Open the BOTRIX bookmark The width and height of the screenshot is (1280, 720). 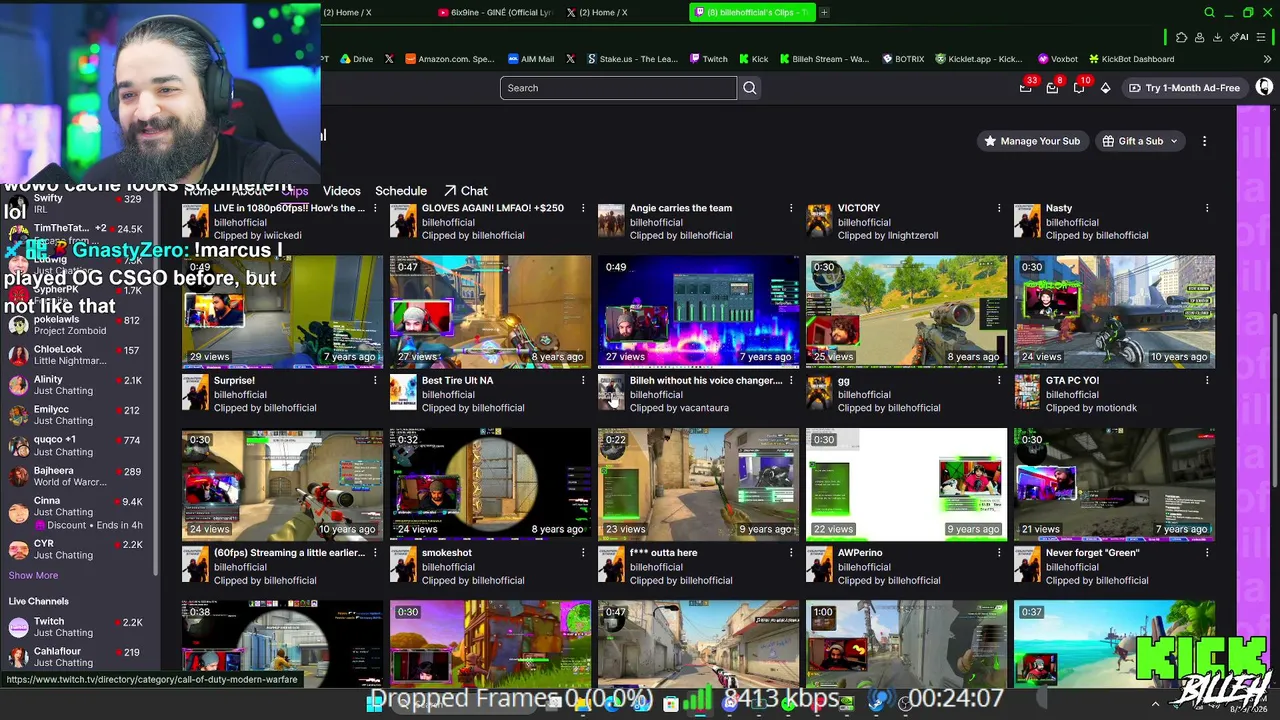tap(902, 59)
